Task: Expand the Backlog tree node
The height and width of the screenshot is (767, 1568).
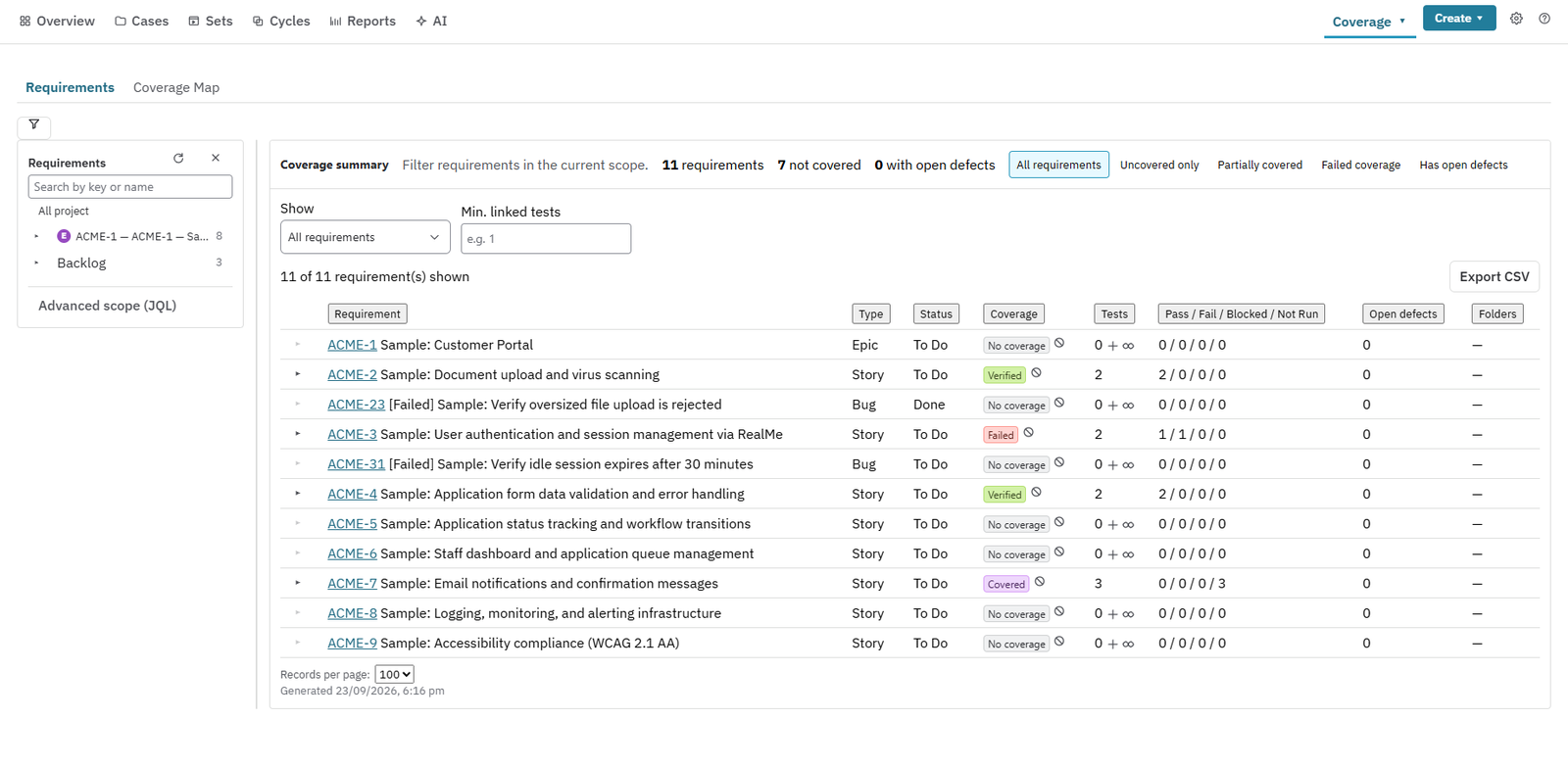Action: [36, 263]
